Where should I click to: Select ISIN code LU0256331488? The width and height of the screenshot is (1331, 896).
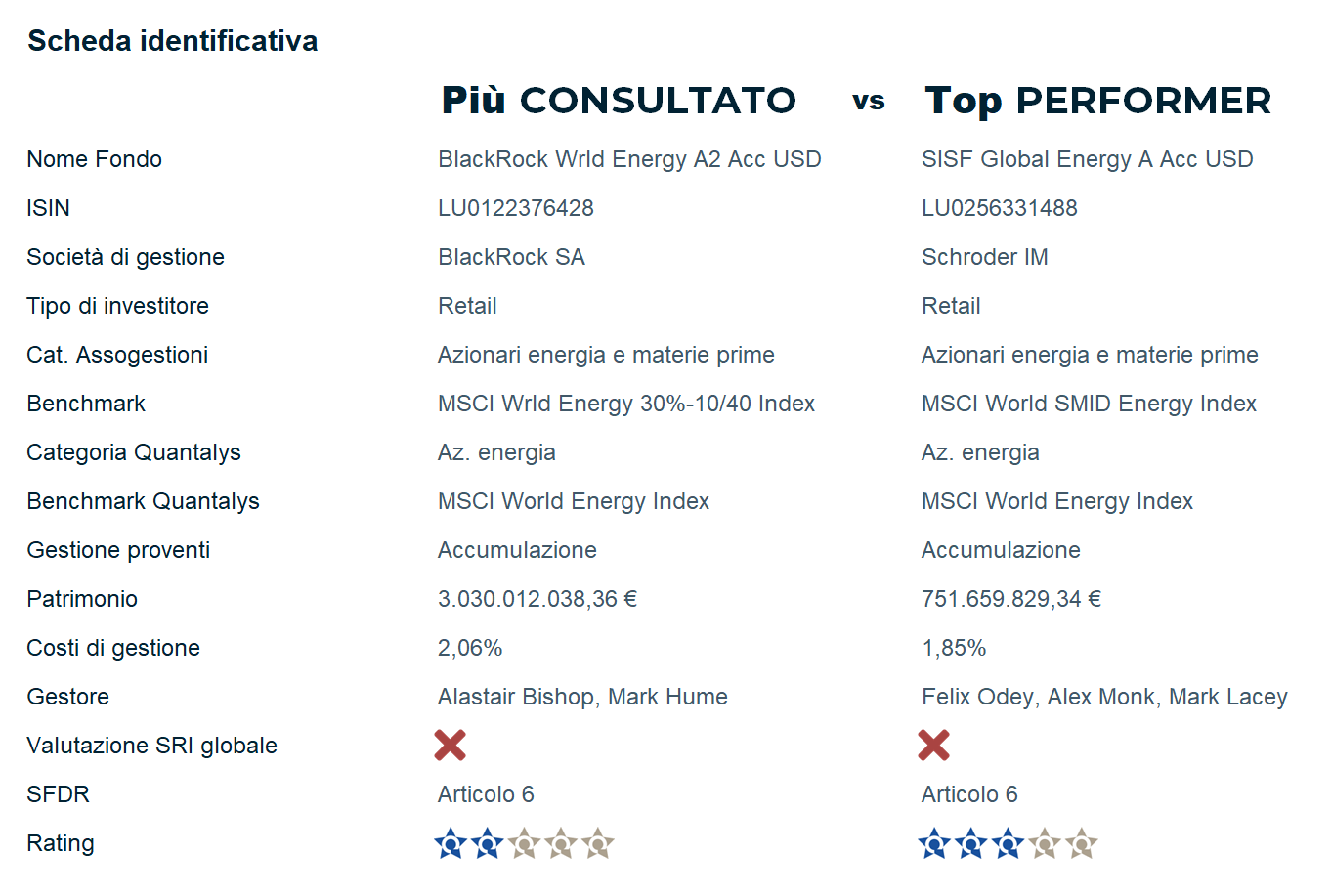tap(999, 208)
